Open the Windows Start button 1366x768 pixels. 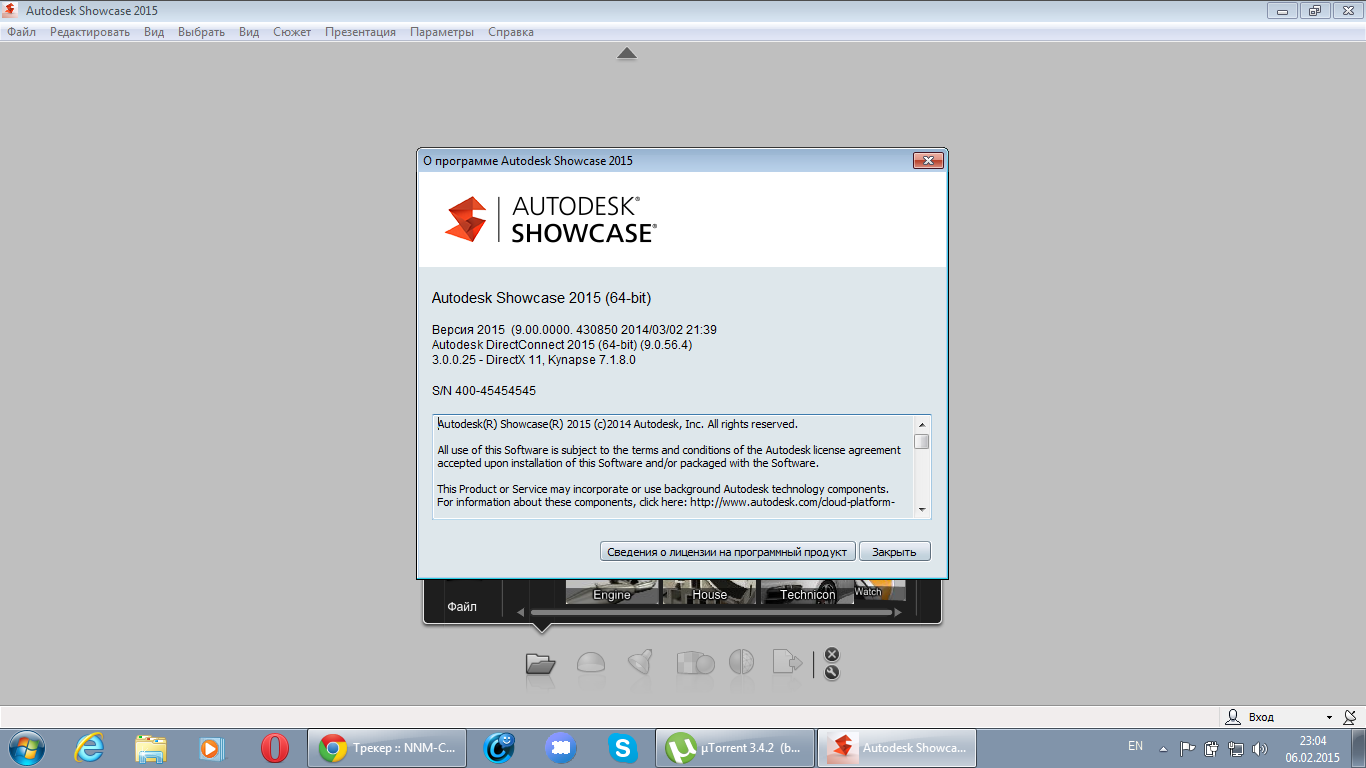pos(26,748)
